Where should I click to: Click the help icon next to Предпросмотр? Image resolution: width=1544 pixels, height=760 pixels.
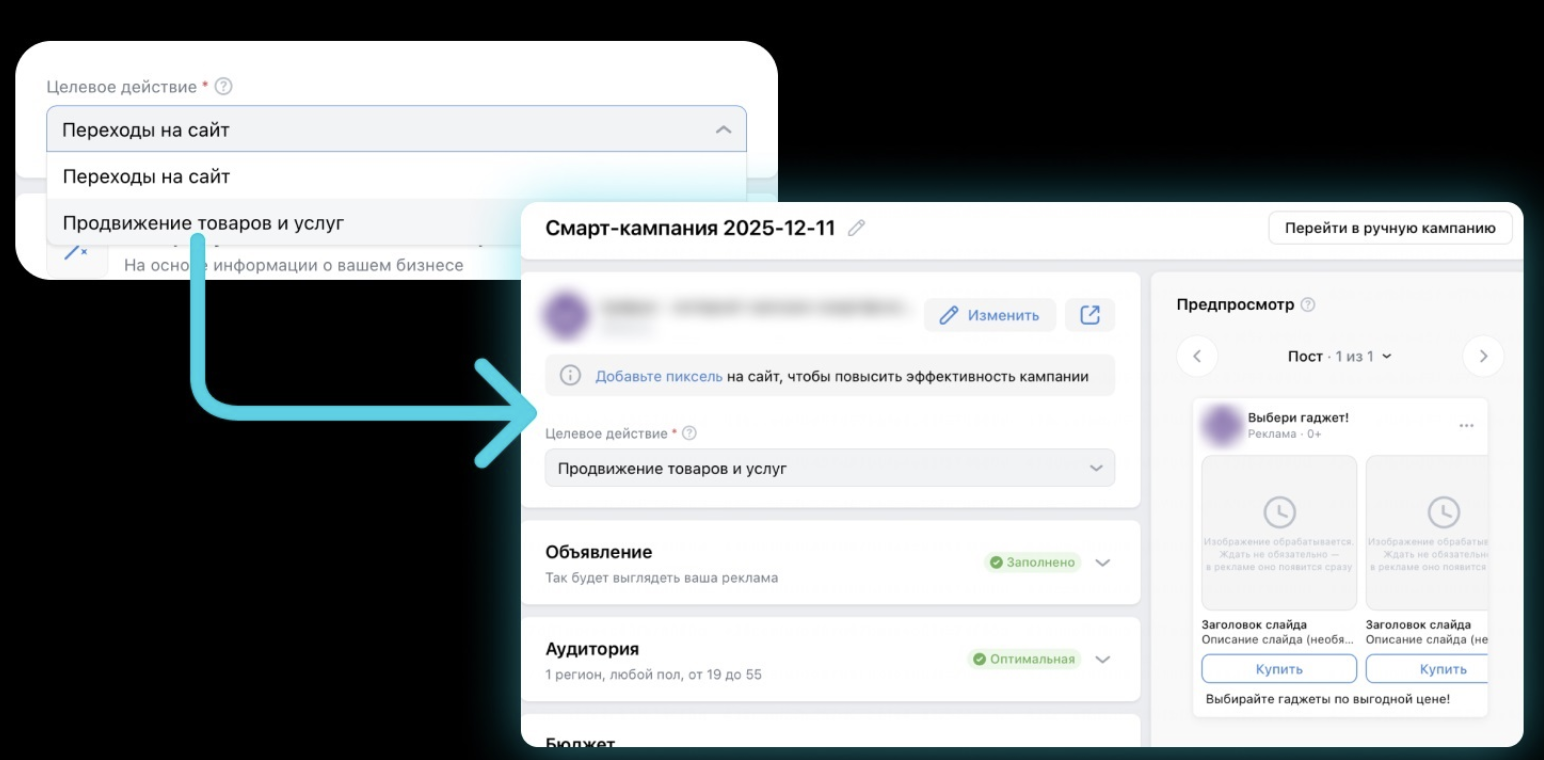(x=1308, y=304)
